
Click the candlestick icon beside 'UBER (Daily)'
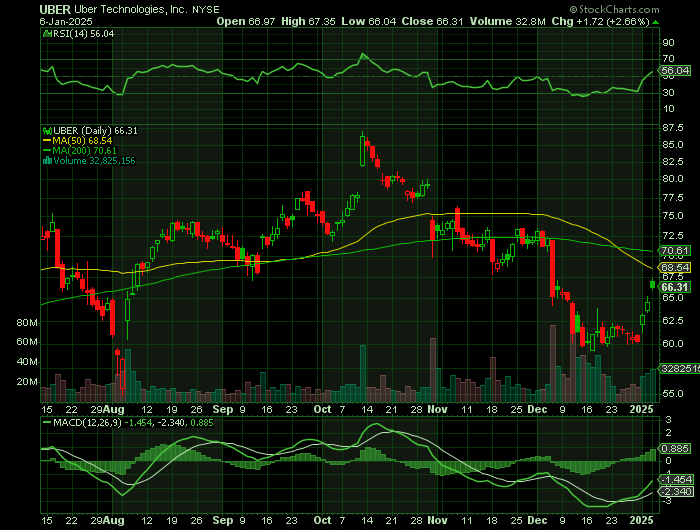47,131
